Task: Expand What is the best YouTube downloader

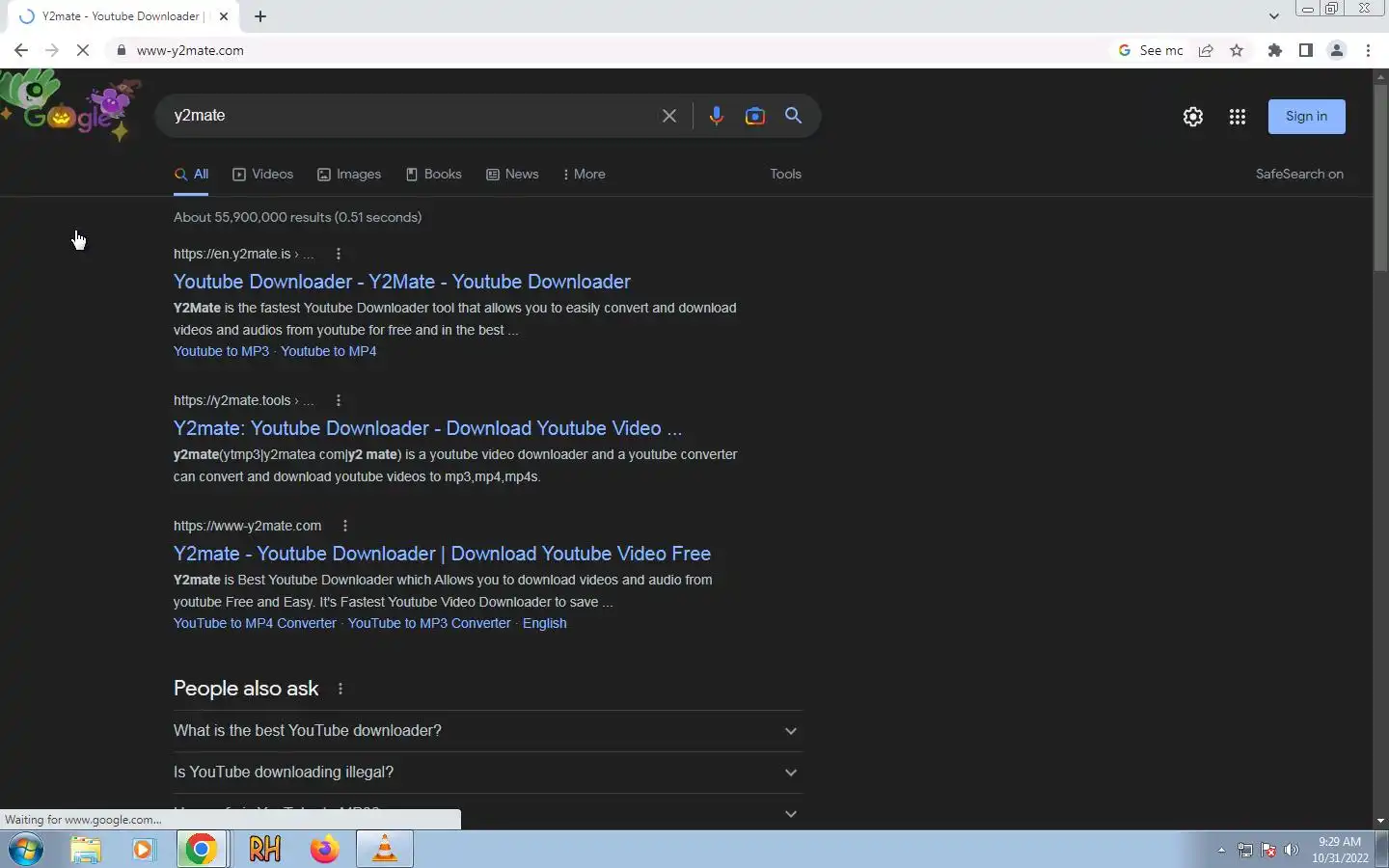Action: [x=487, y=731]
